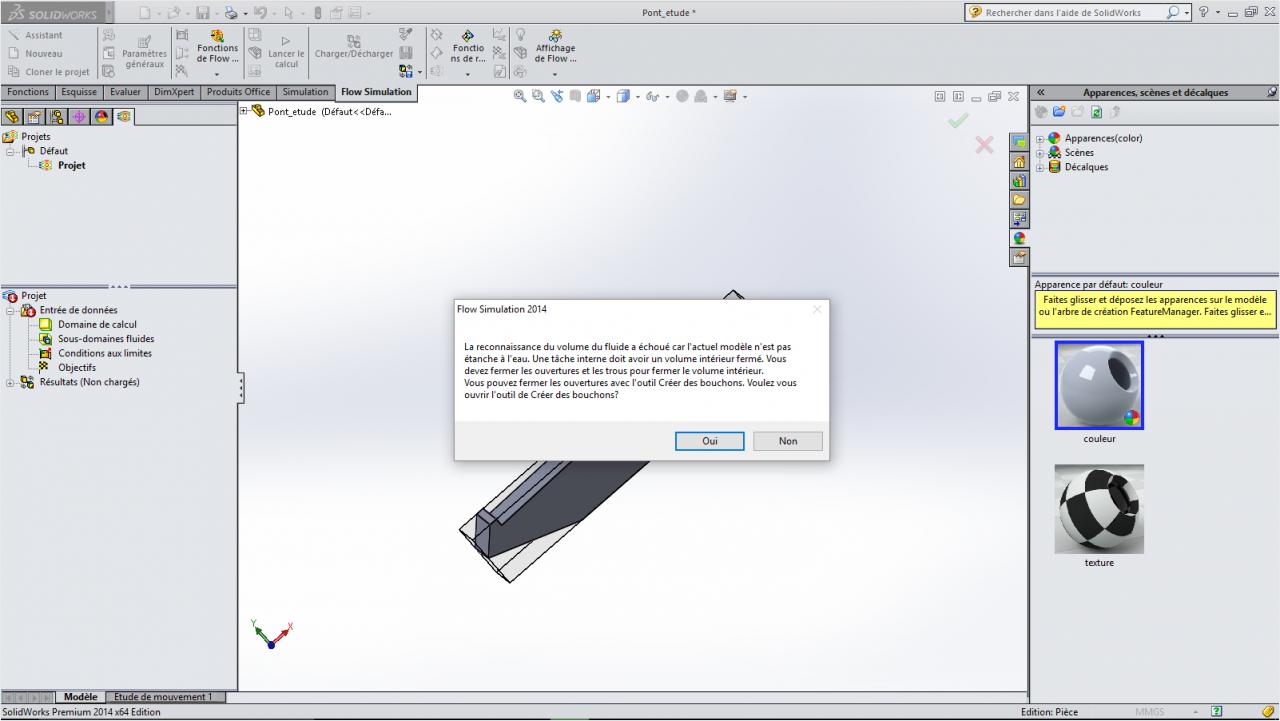Open Paramètres généraux settings
Image resolution: width=1280 pixels, height=721 pixels.
(x=145, y=52)
